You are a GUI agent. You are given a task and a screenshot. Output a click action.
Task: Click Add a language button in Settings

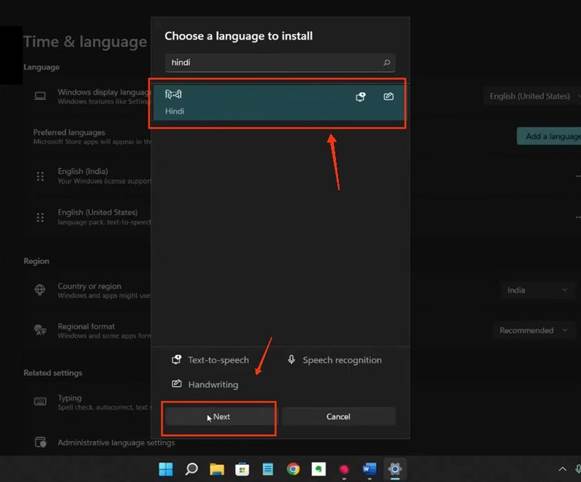pos(549,136)
